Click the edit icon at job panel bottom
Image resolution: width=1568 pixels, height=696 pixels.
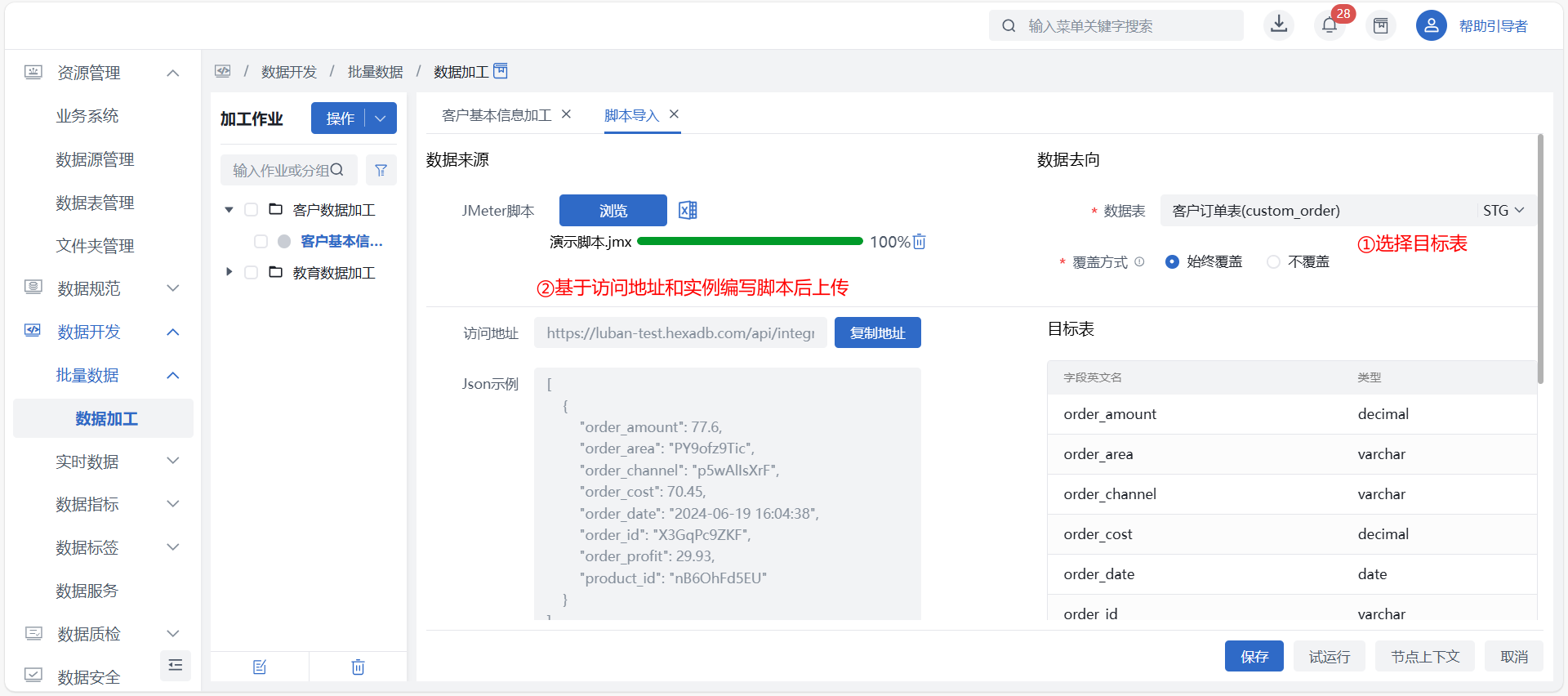coord(260,667)
